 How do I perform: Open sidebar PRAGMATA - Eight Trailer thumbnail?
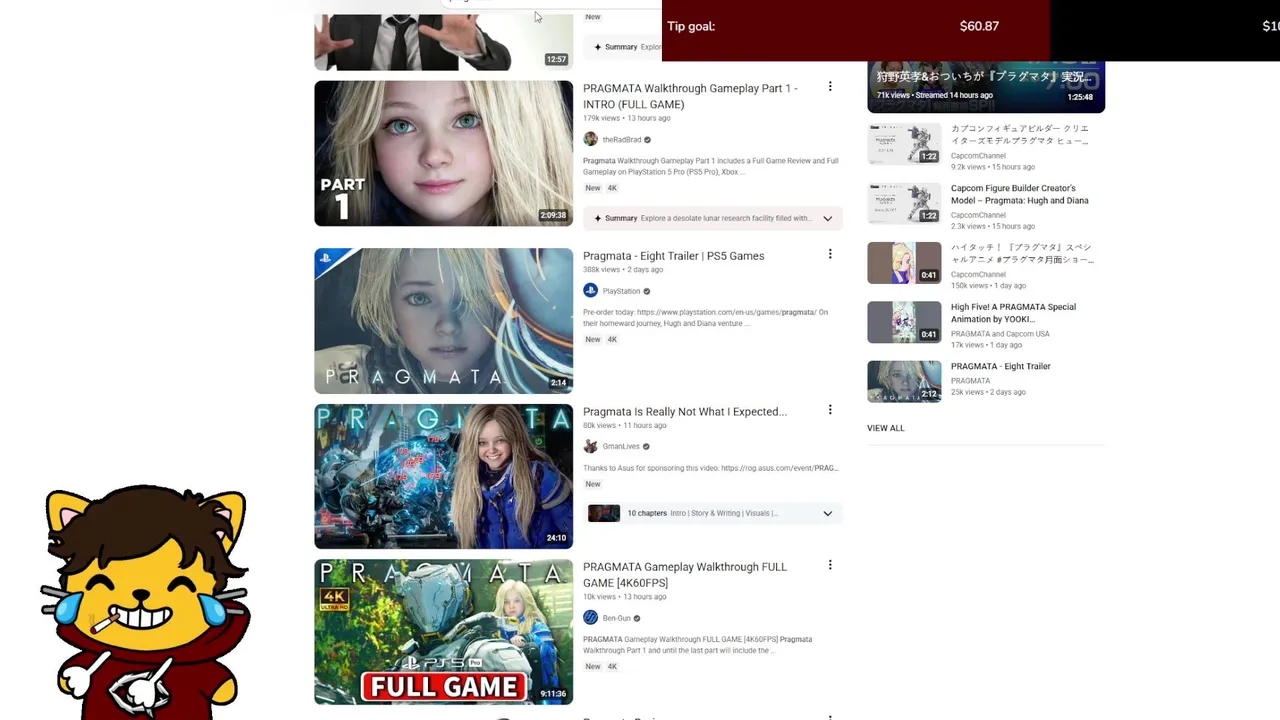904,381
